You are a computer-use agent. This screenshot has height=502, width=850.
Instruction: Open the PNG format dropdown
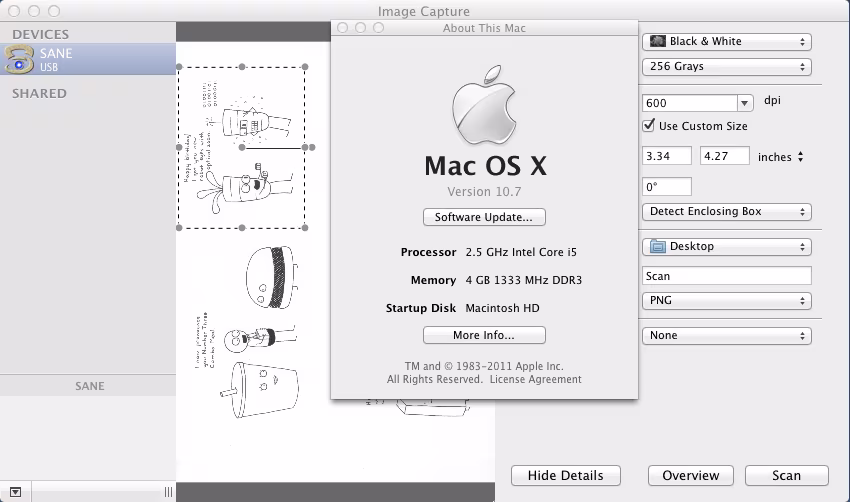click(726, 300)
